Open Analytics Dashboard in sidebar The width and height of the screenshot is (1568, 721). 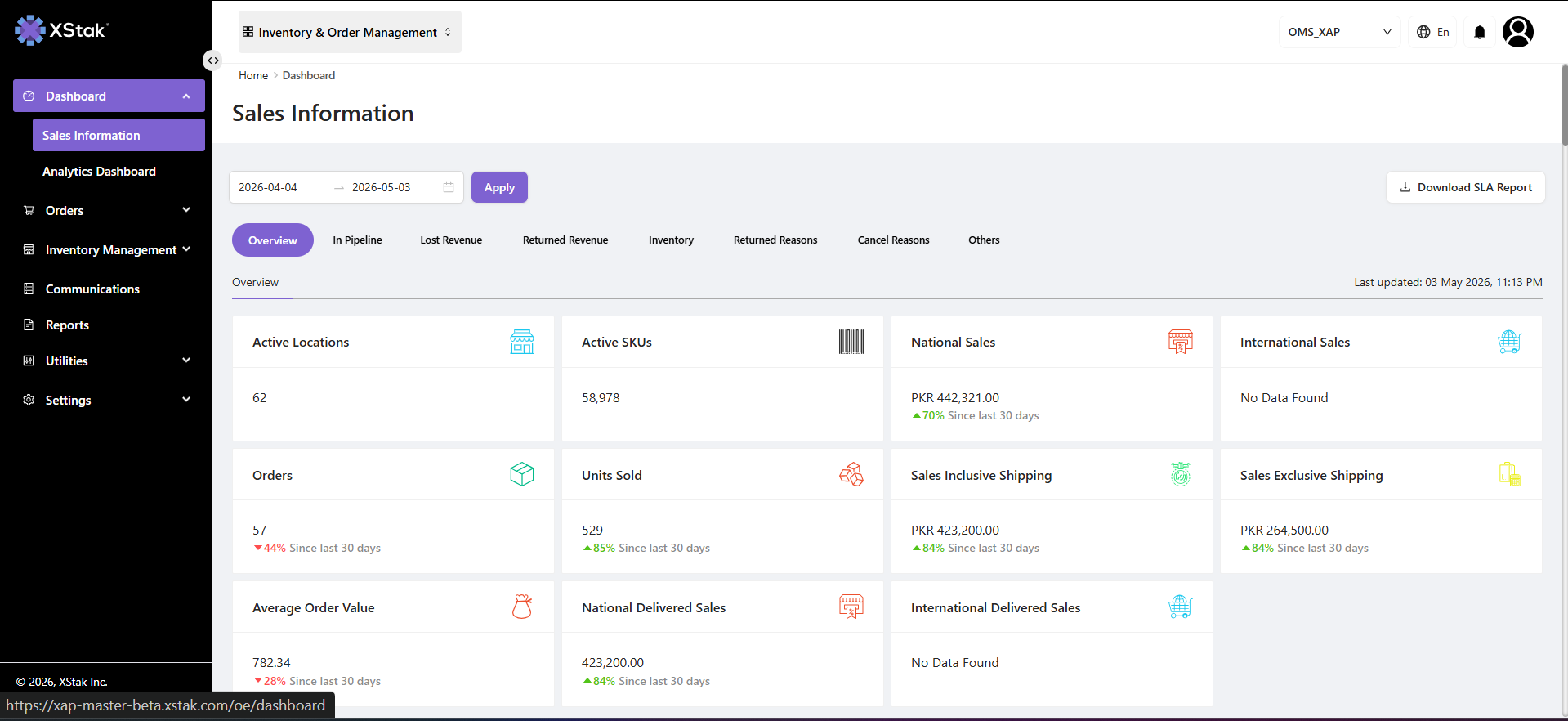99,172
